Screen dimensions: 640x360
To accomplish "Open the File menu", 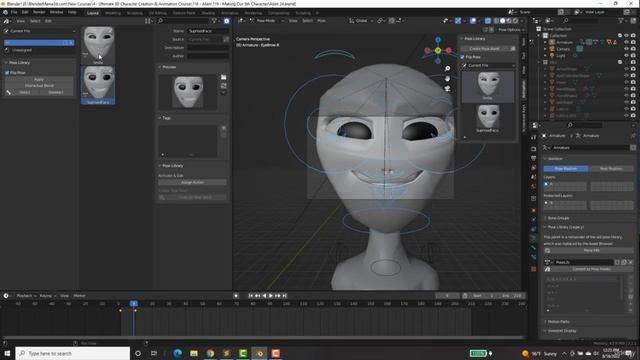I will click(x=14, y=12).
